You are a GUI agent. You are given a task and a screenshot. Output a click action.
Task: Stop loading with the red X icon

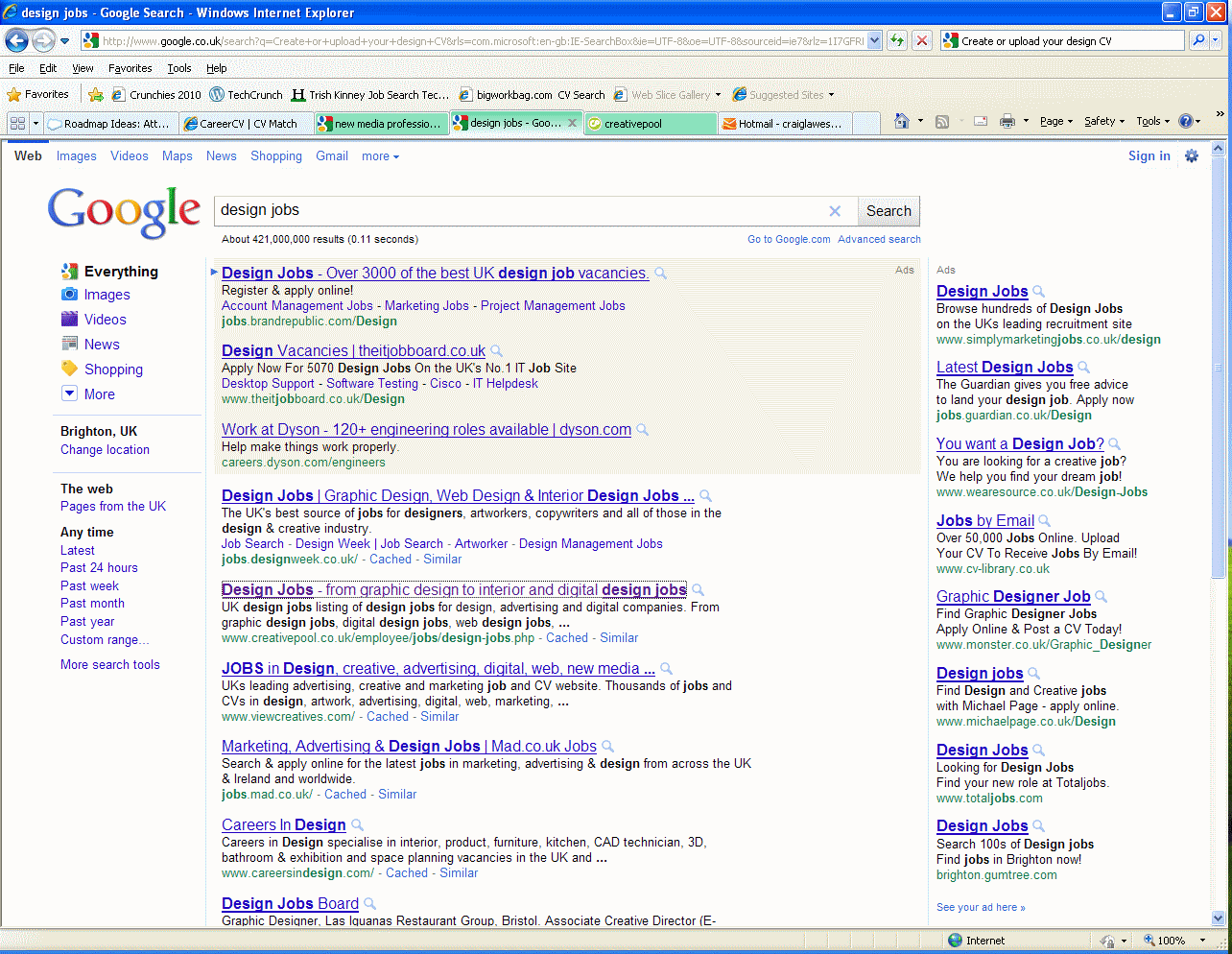coord(921,40)
